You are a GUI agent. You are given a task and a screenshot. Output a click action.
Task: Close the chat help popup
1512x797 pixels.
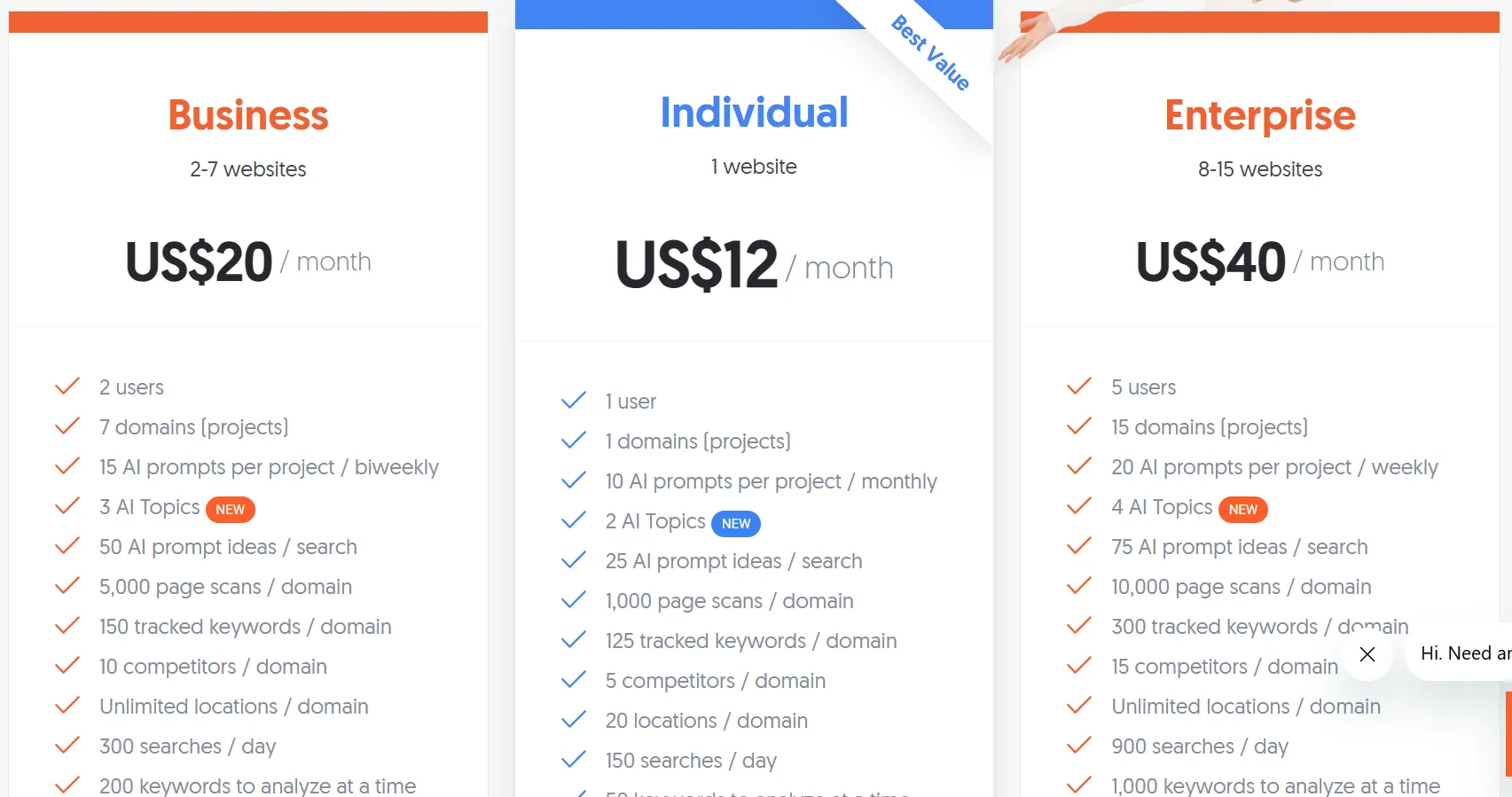(1367, 654)
